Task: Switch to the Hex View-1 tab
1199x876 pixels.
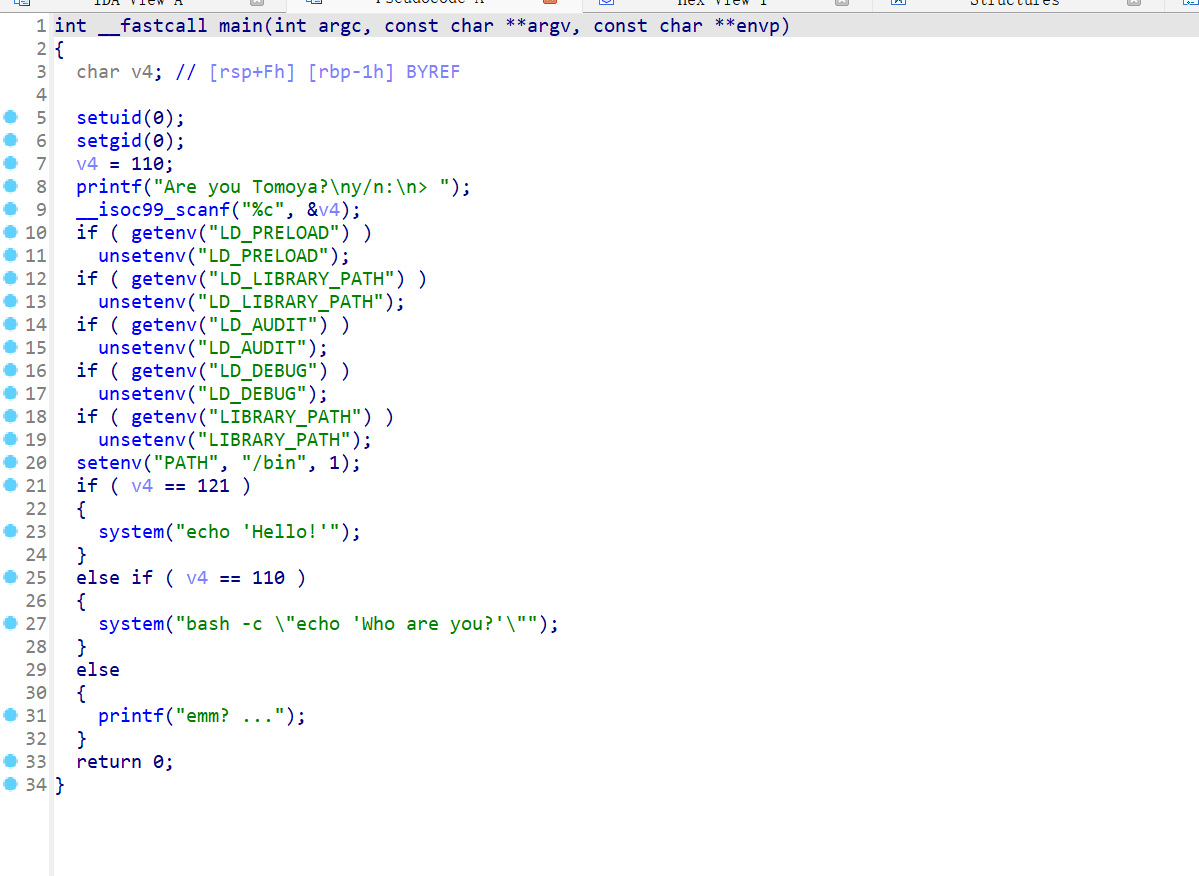Action: [x=720, y=3]
